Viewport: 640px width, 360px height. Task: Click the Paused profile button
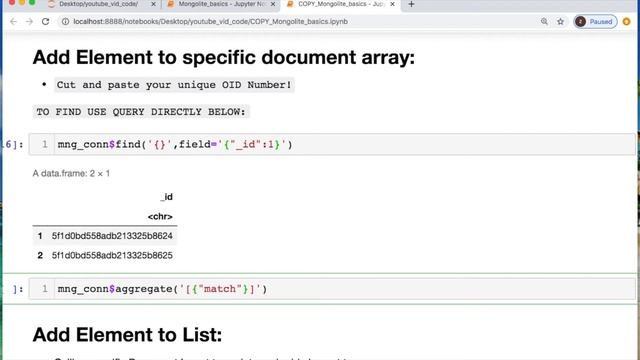595,22
